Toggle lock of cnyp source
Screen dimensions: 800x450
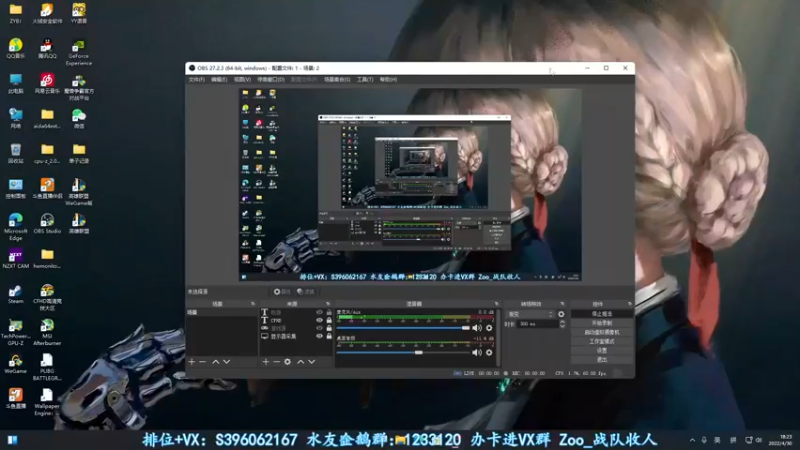pyautogui.click(x=329, y=320)
